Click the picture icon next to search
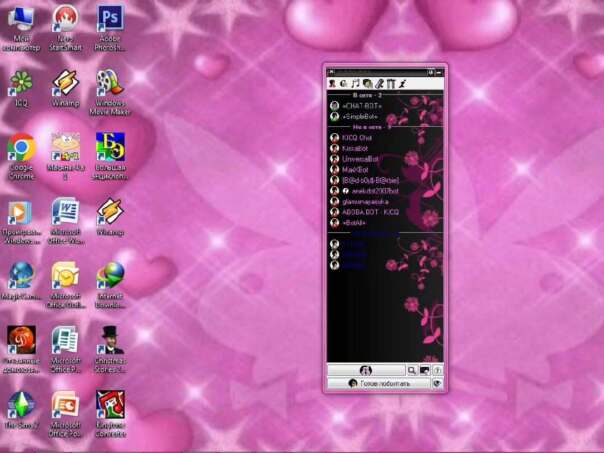 (x=425, y=370)
